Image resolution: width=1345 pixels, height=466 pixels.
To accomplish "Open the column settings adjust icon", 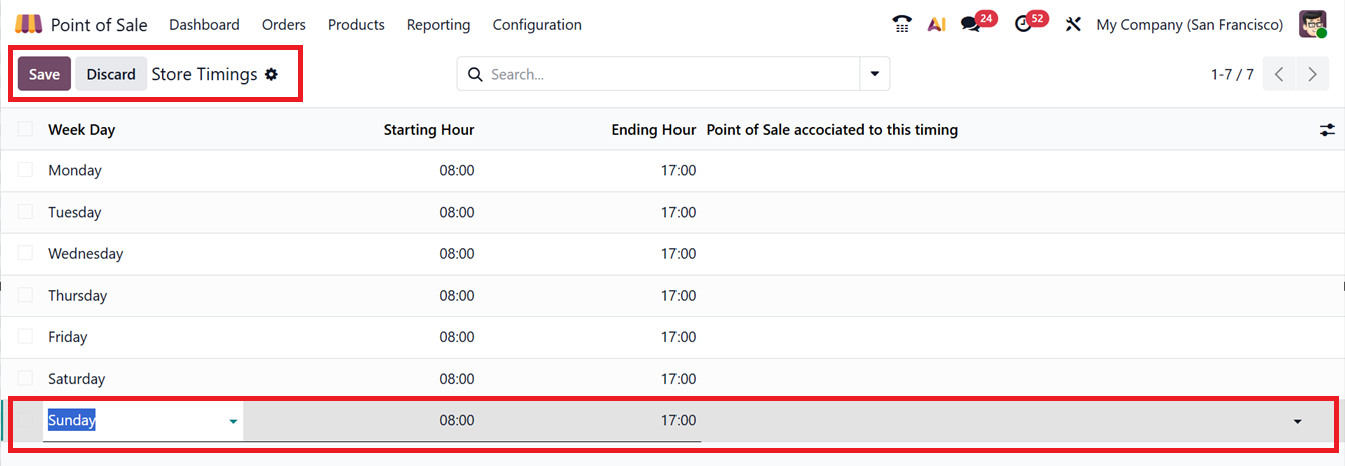I will point(1327,130).
